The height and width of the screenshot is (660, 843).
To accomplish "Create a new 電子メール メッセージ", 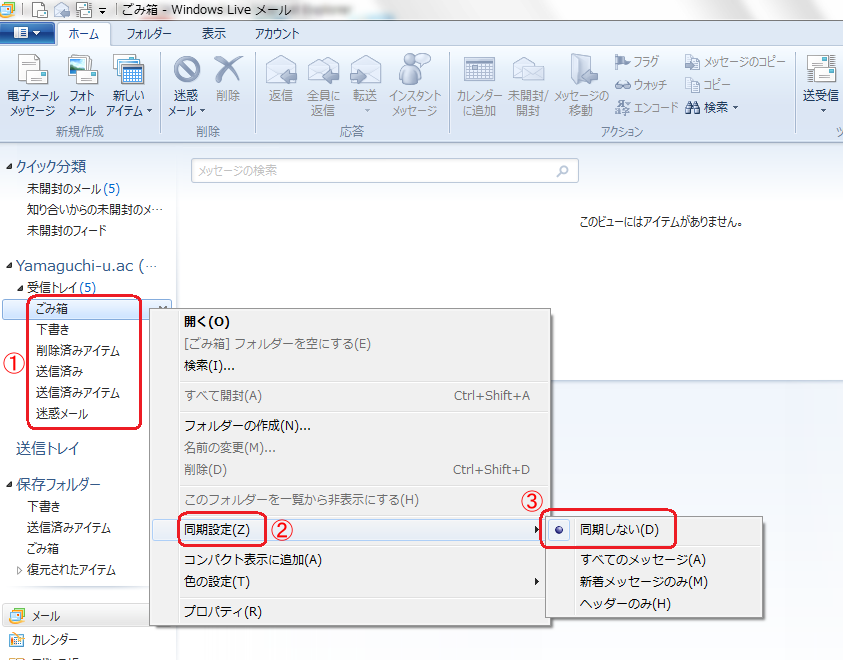I will pos(33,86).
